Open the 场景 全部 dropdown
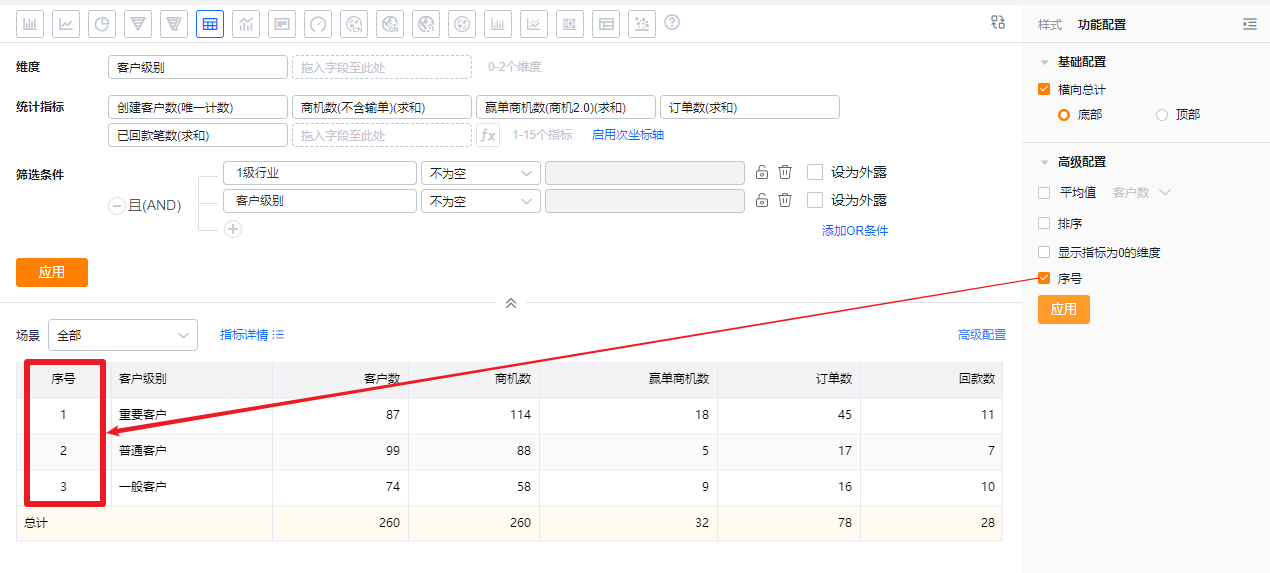The image size is (1270, 573). 122,335
